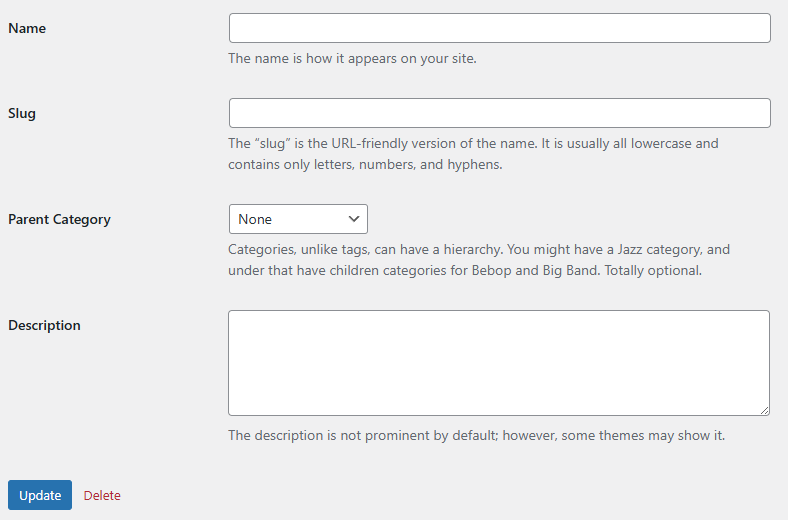Click the help text below Name field

pyautogui.click(x=352, y=58)
